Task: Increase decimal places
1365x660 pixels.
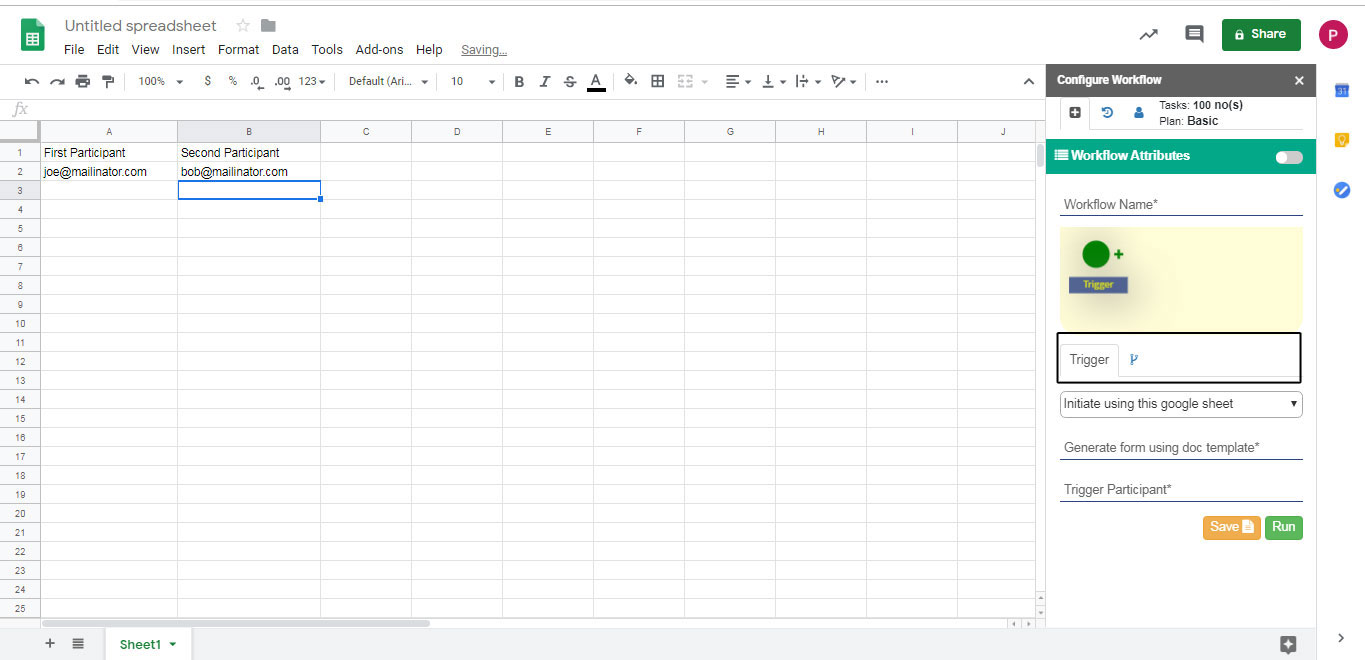Action: (x=282, y=82)
